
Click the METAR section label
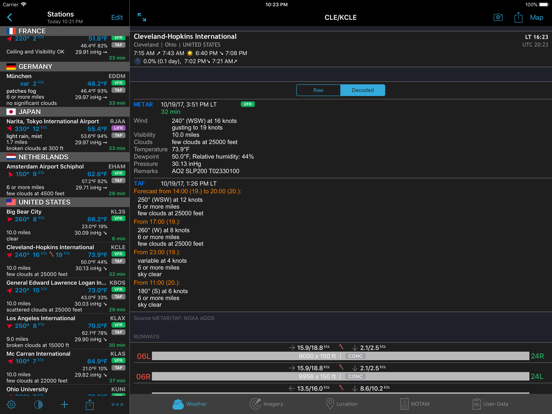click(x=143, y=105)
